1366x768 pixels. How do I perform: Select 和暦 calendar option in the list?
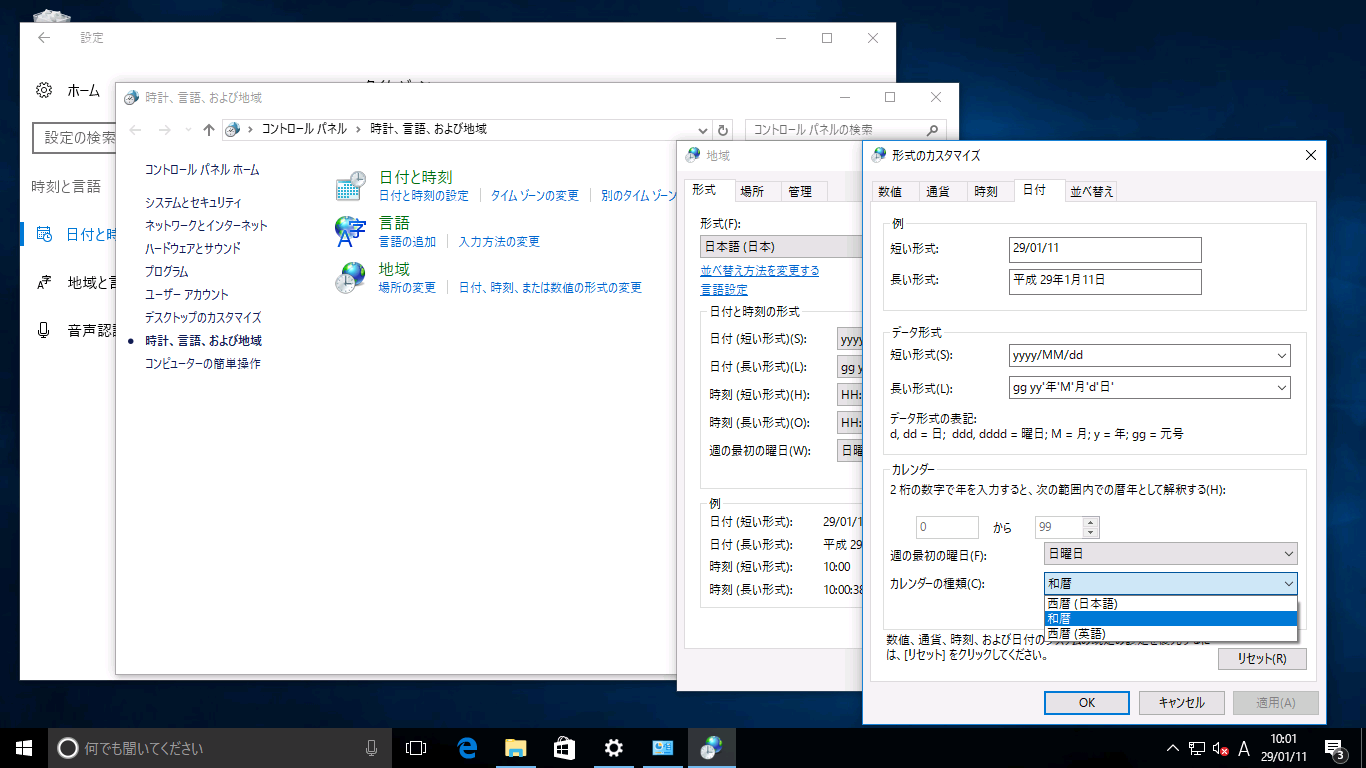[x=1170, y=618]
